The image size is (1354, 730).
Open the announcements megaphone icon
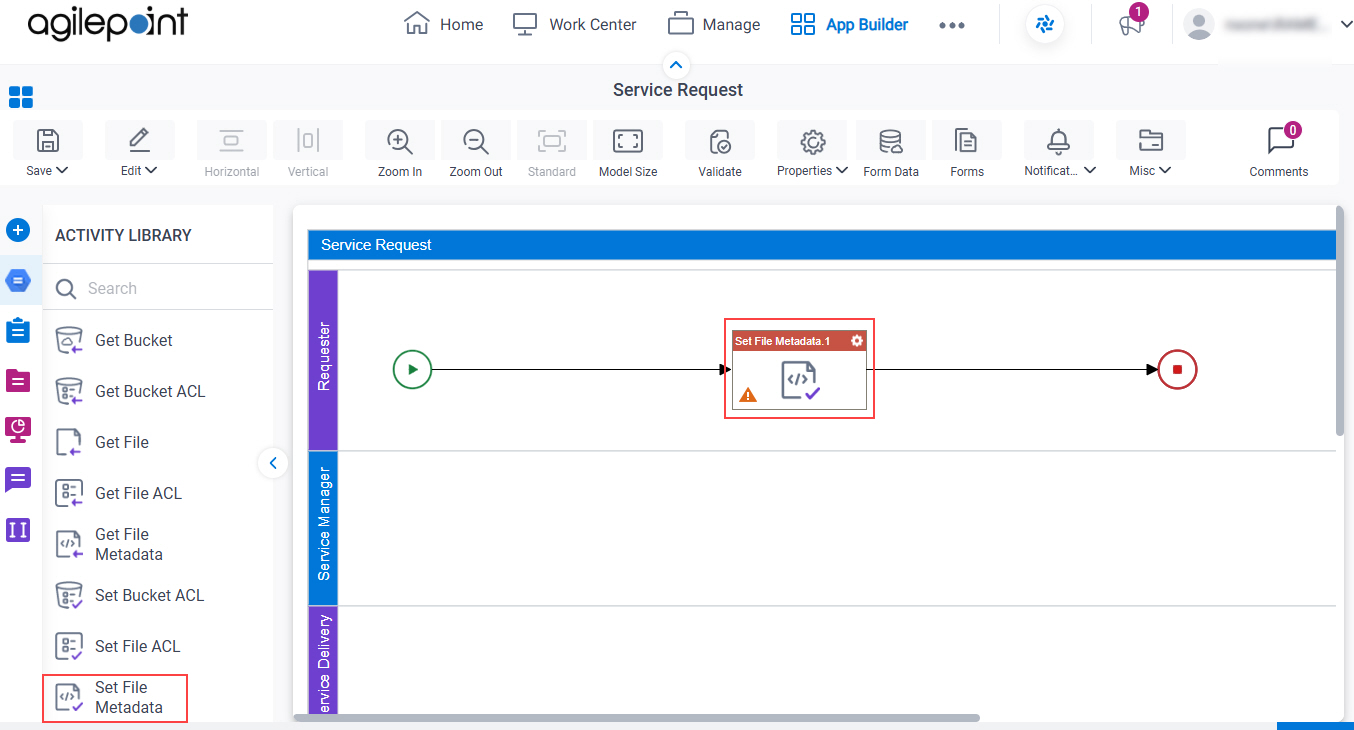point(1131,26)
